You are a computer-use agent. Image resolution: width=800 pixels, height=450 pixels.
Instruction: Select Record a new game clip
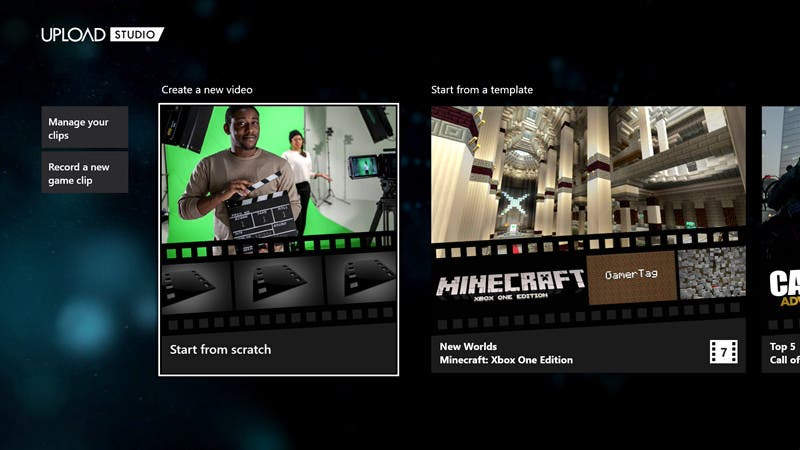tap(85, 172)
